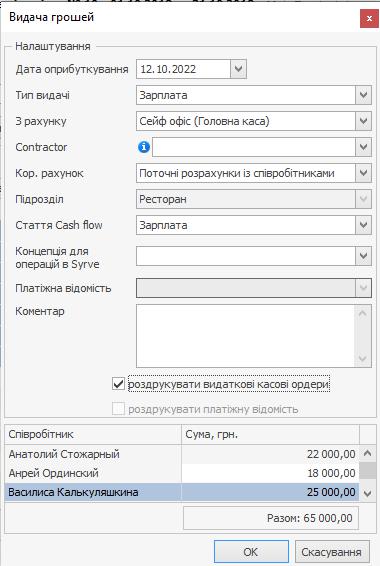Uncheck роздрукувати видаткові касові ордери checkbox

click(x=118, y=384)
